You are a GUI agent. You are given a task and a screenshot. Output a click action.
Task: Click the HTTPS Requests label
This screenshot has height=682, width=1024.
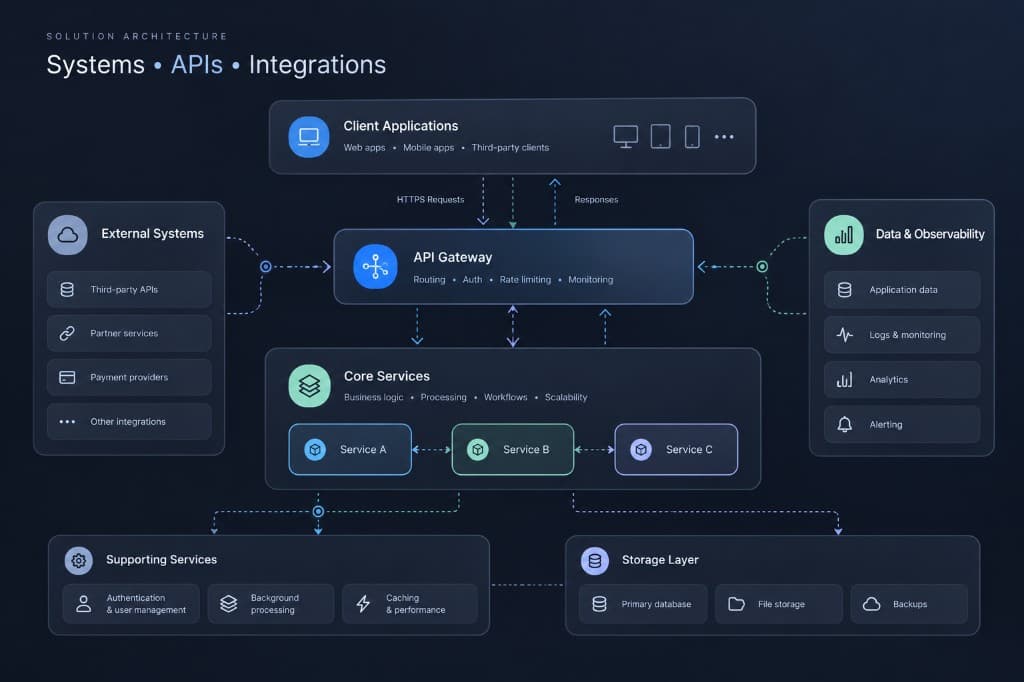click(430, 200)
